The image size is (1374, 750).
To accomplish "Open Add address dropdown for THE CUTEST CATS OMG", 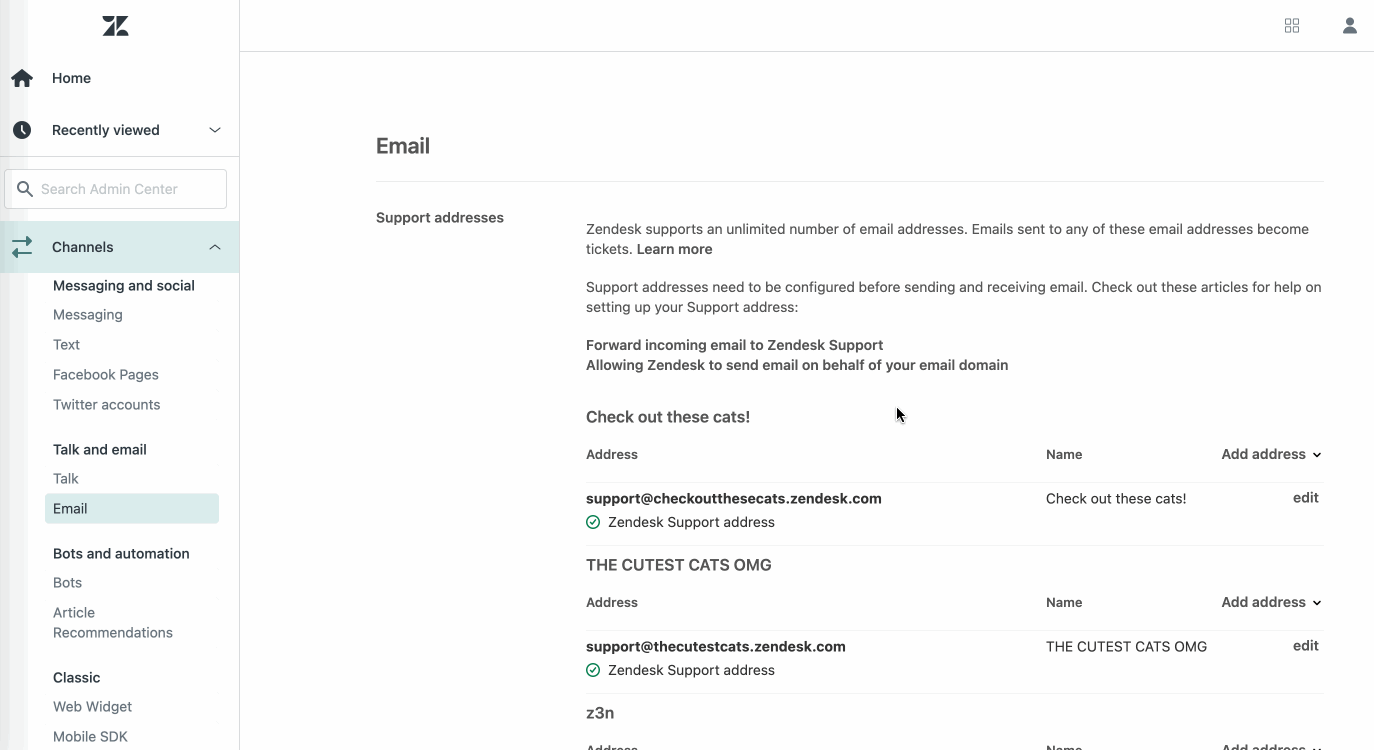I will point(1270,602).
